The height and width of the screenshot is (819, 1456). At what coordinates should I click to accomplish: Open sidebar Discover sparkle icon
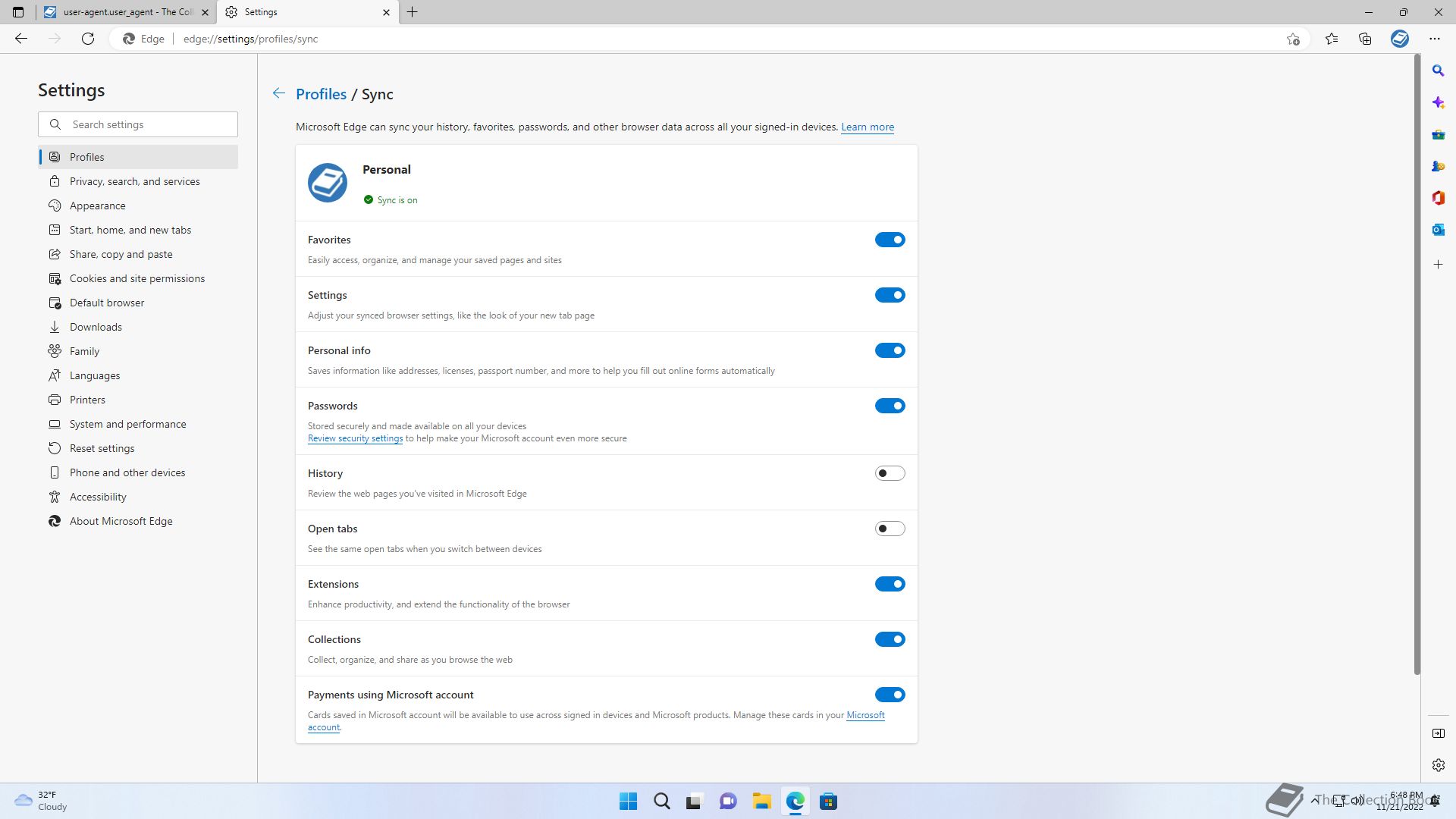1438,102
